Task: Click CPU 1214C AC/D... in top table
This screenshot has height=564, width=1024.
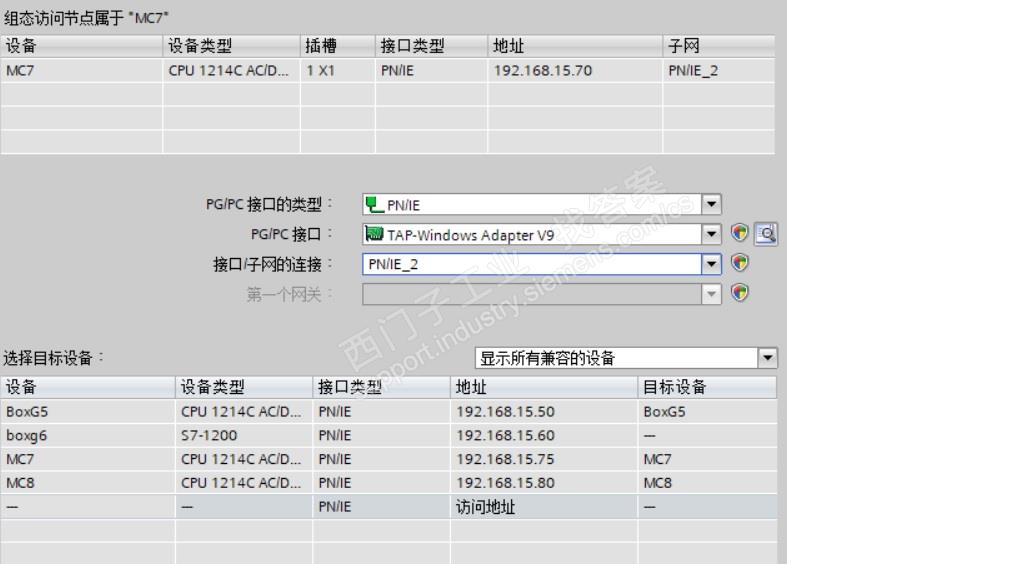Action: point(228,70)
